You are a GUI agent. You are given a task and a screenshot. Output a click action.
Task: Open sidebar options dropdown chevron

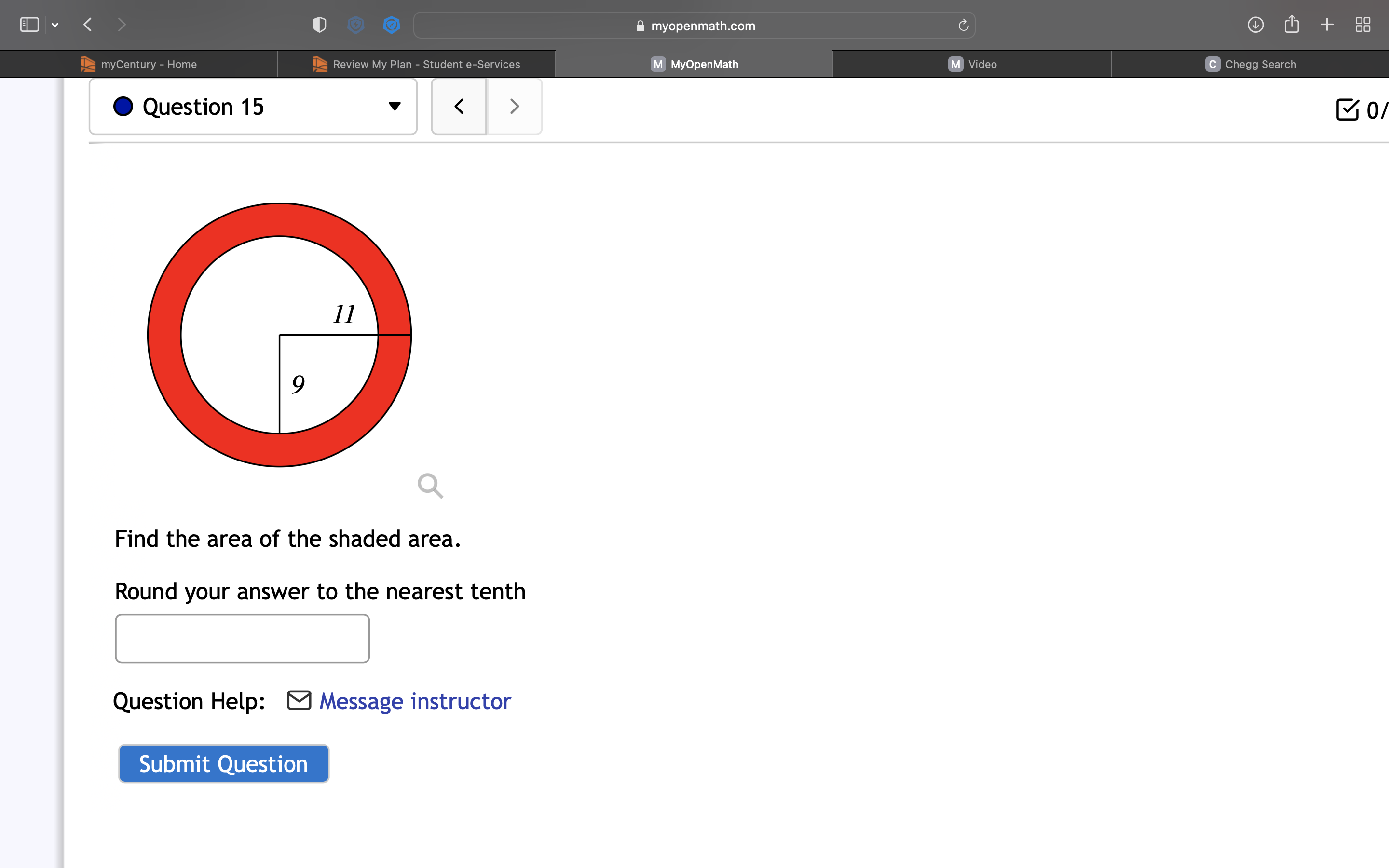[x=55, y=25]
